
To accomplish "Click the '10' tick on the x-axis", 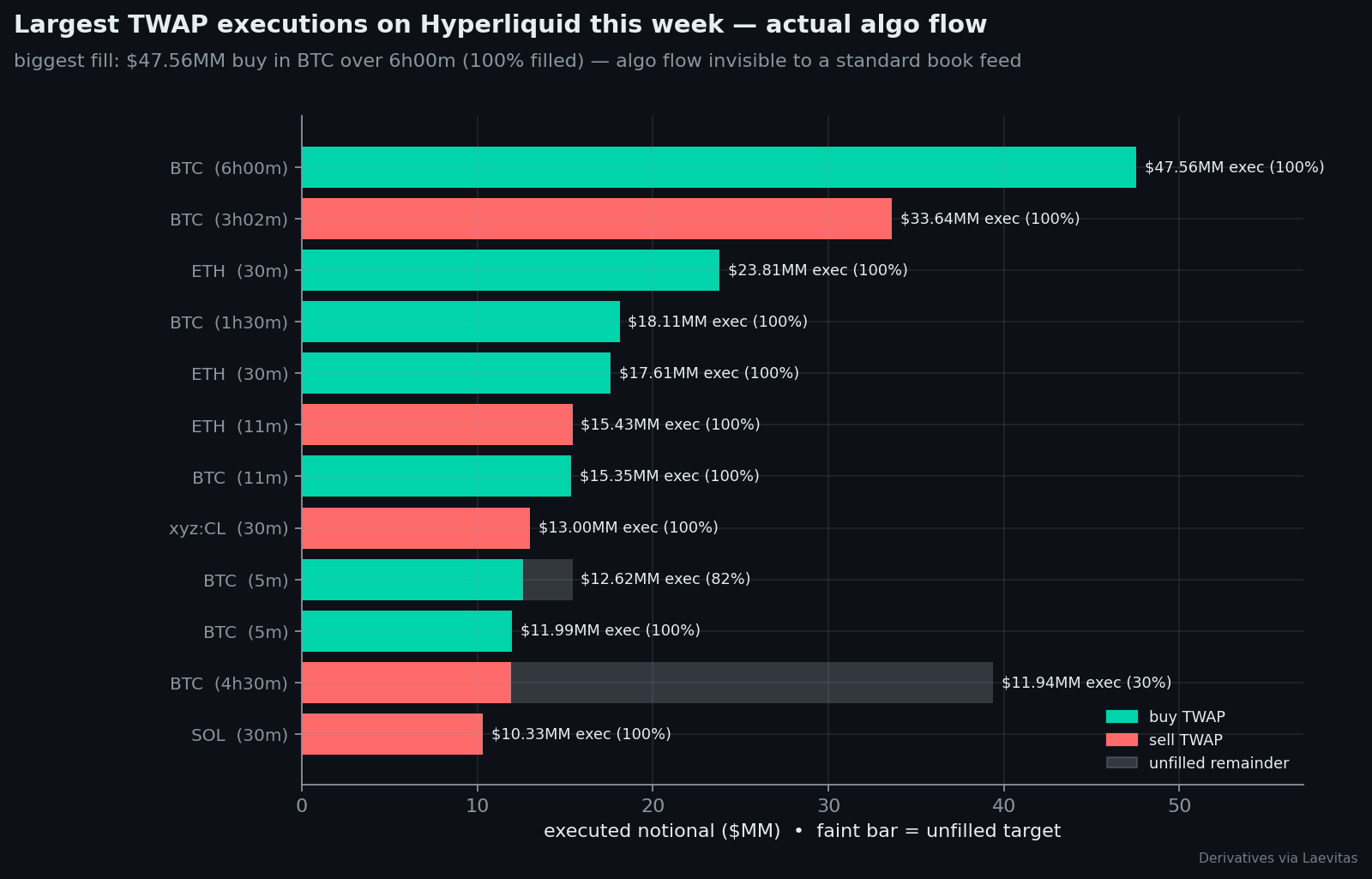I will (478, 806).
